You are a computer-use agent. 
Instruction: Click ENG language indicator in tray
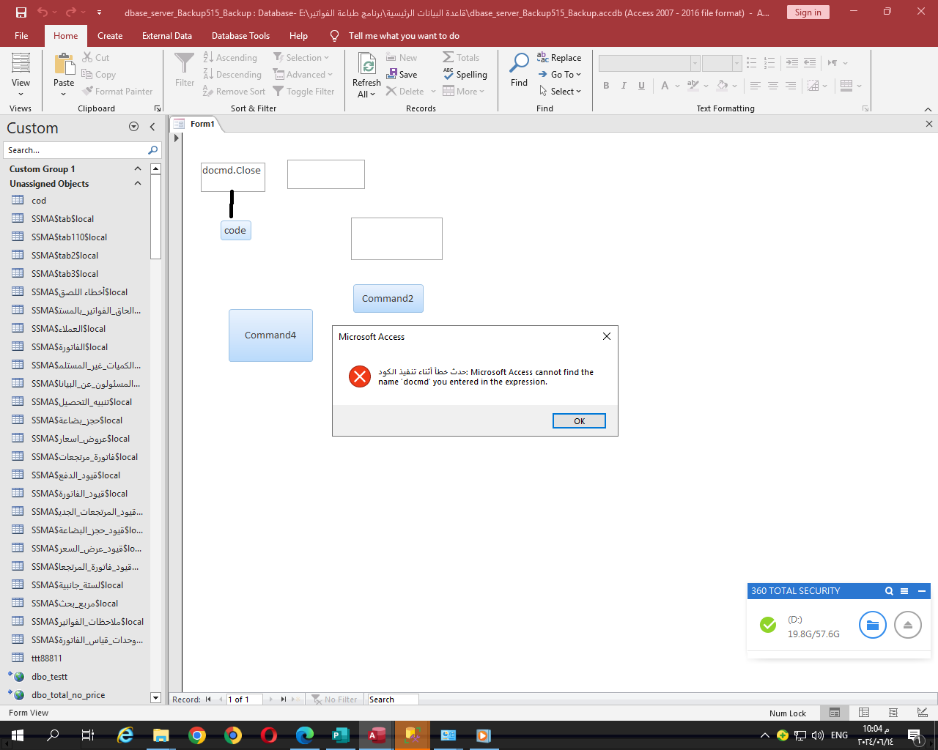[839, 735]
